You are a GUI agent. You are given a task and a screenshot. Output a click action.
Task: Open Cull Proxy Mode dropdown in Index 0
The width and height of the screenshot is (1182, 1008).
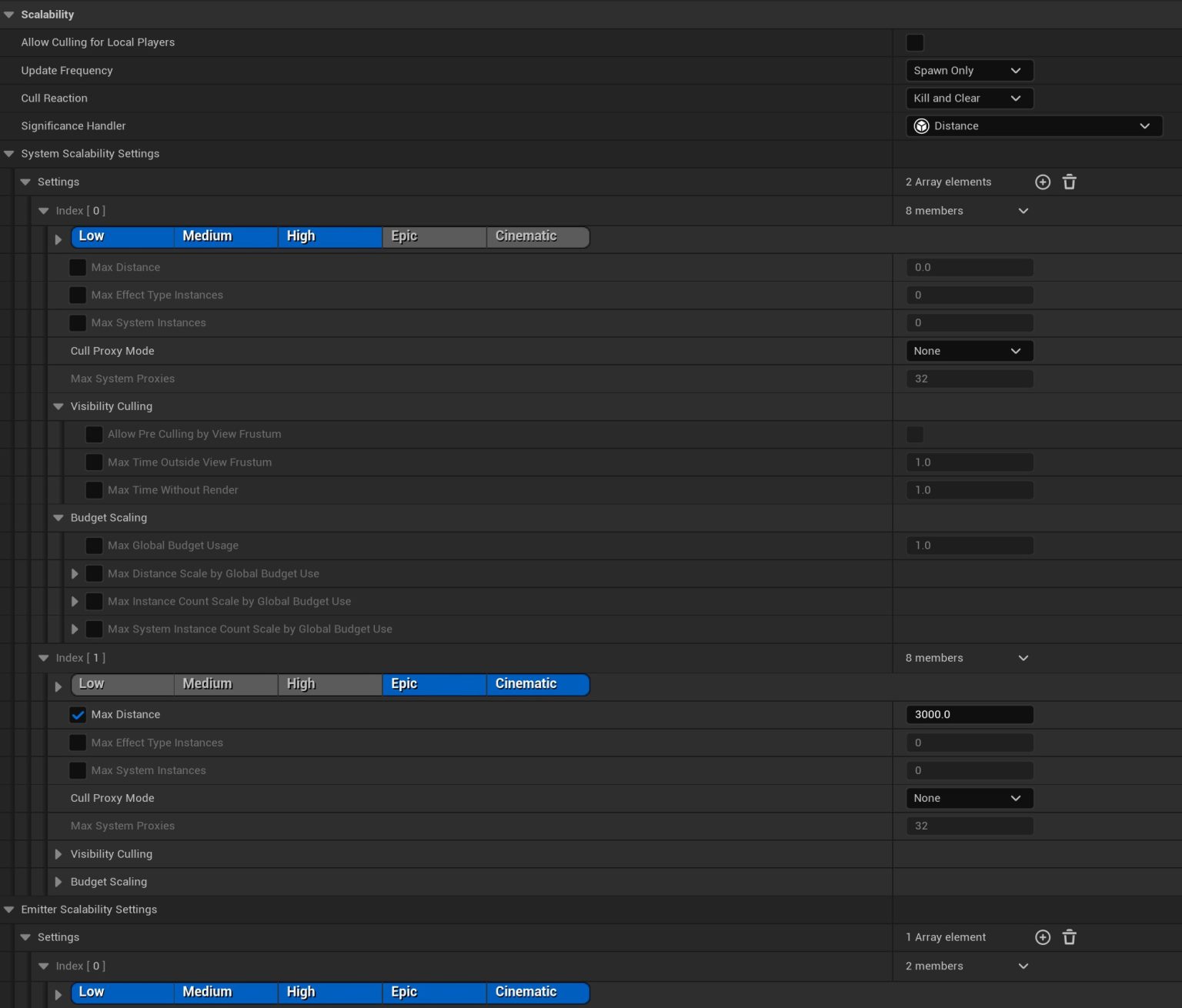click(x=969, y=350)
